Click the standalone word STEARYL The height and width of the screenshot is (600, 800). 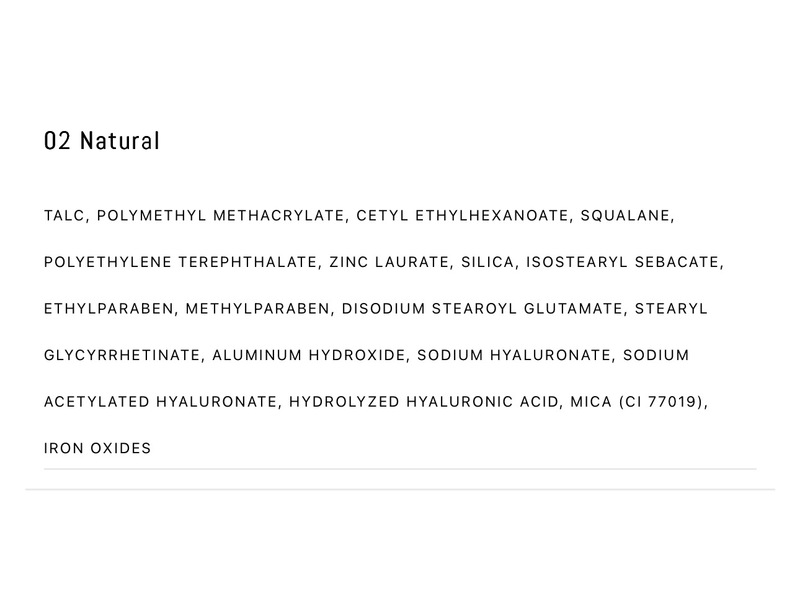(x=675, y=309)
